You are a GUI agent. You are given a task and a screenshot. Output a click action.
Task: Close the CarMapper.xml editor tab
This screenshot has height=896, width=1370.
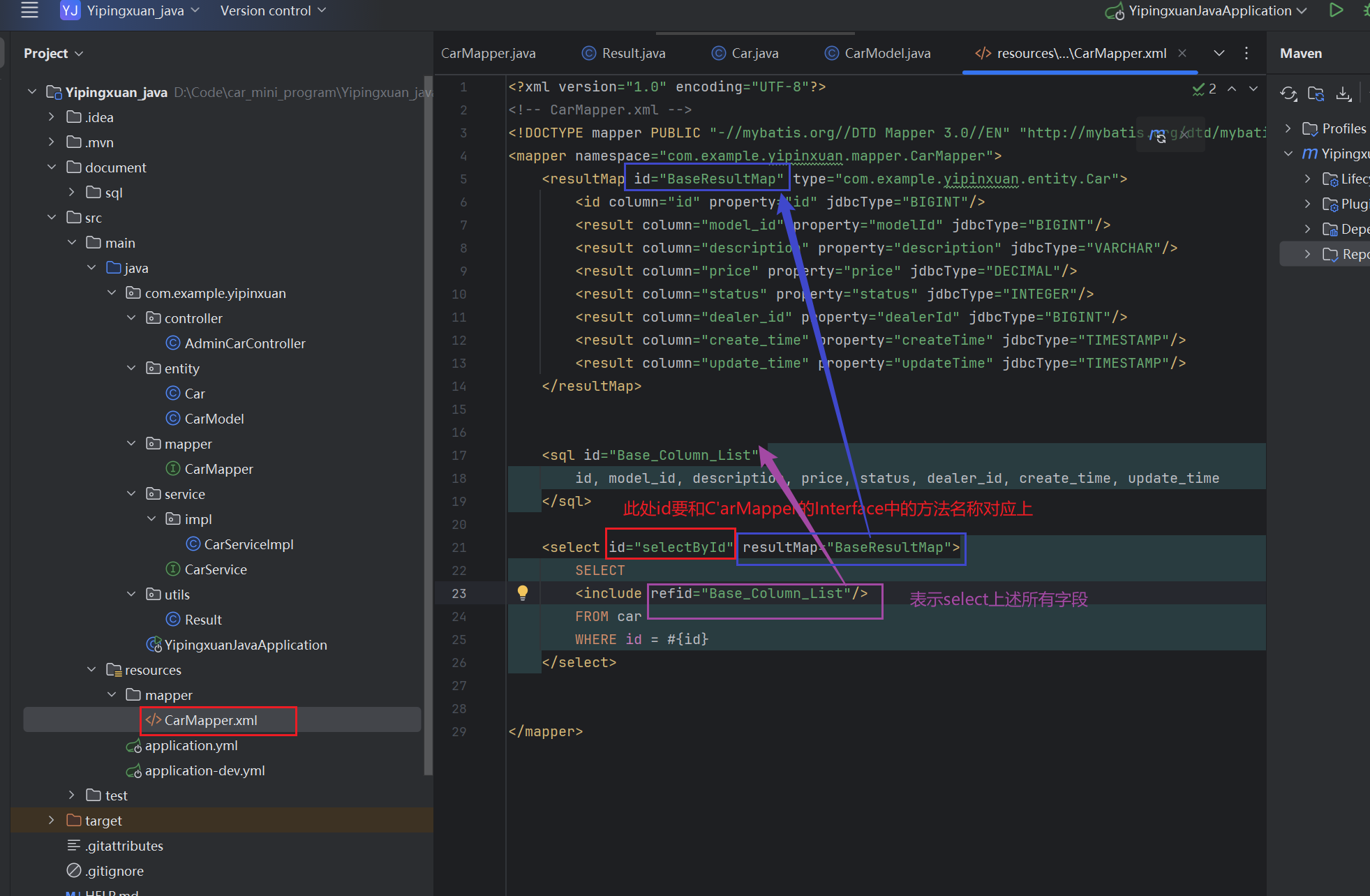point(1182,53)
